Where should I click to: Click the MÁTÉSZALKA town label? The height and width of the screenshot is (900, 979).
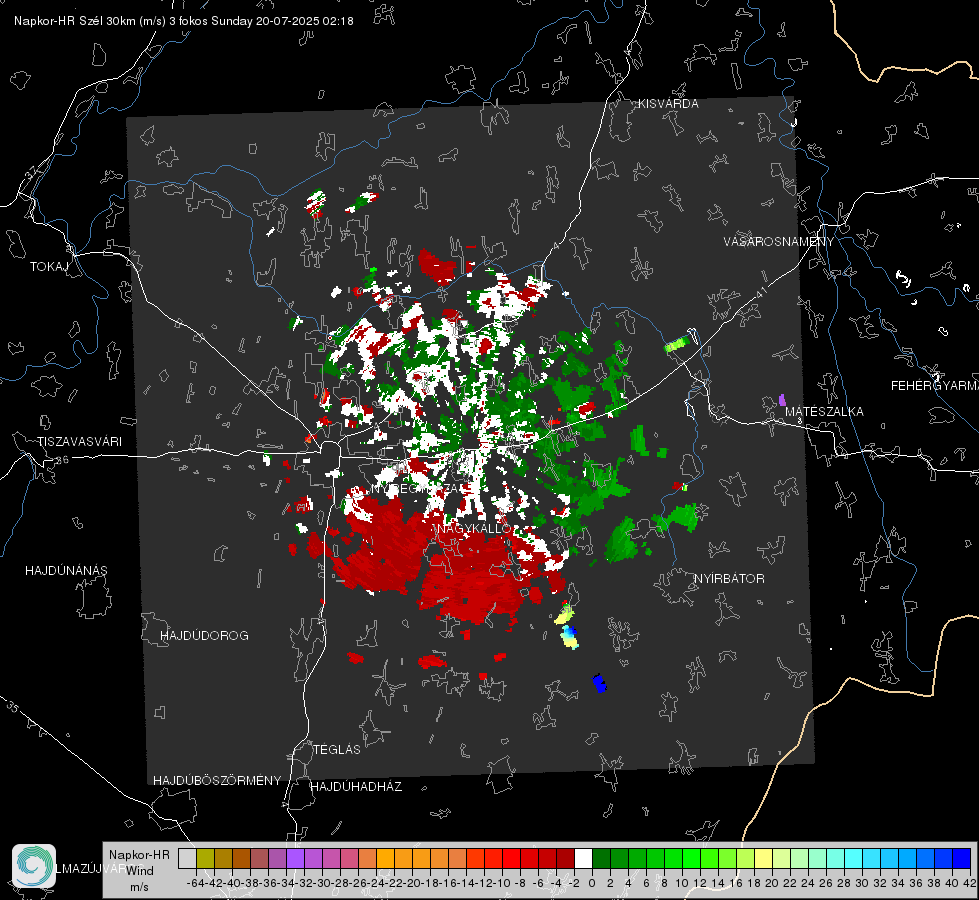click(824, 412)
